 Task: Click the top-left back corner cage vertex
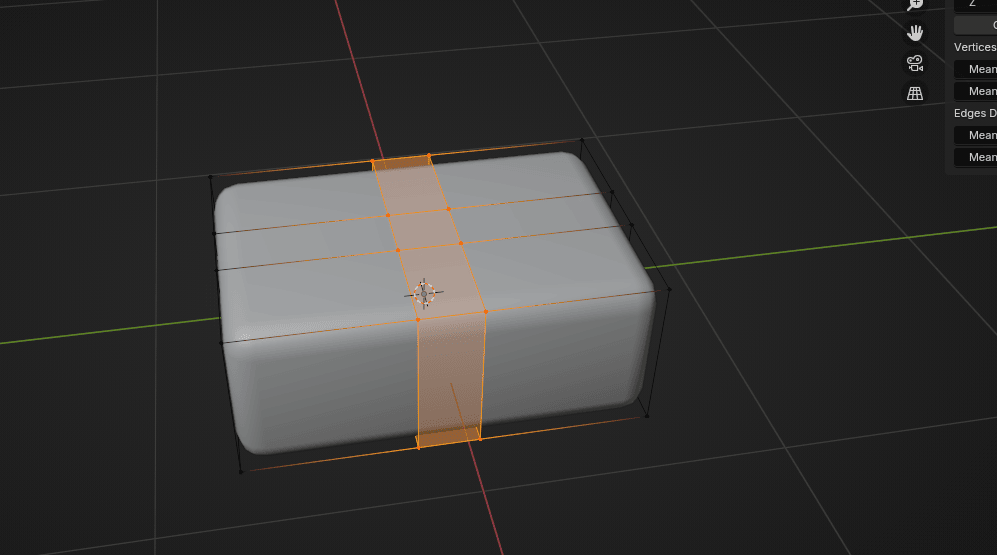coord(210,177)
